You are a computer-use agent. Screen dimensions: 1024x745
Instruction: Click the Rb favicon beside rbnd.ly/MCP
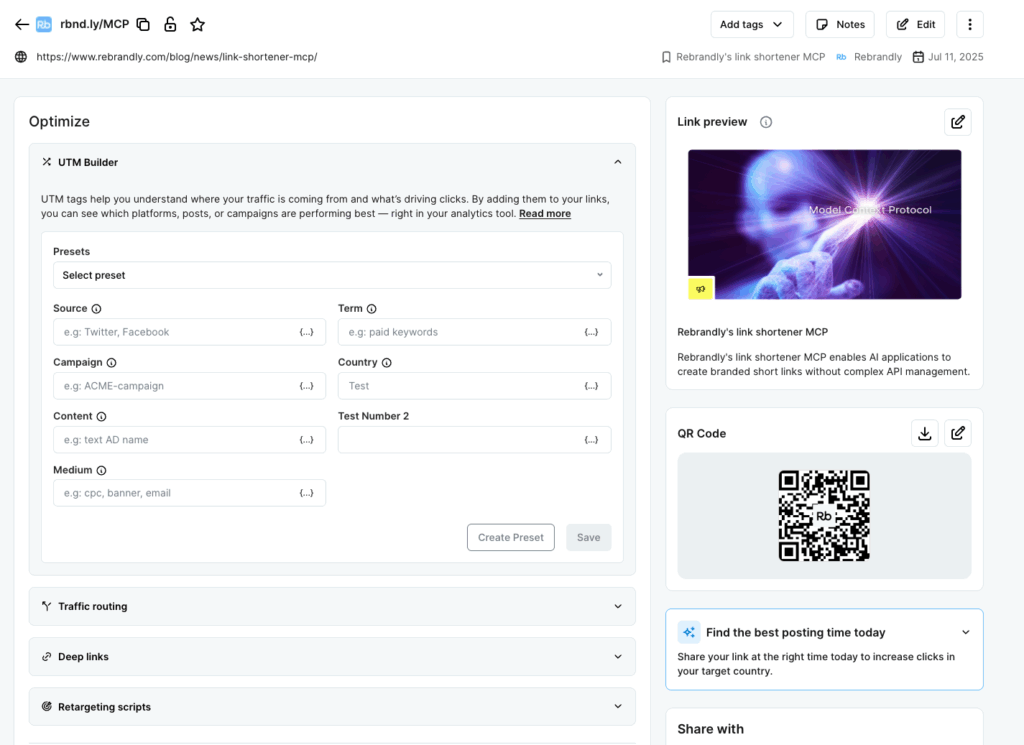coord(44,25)
